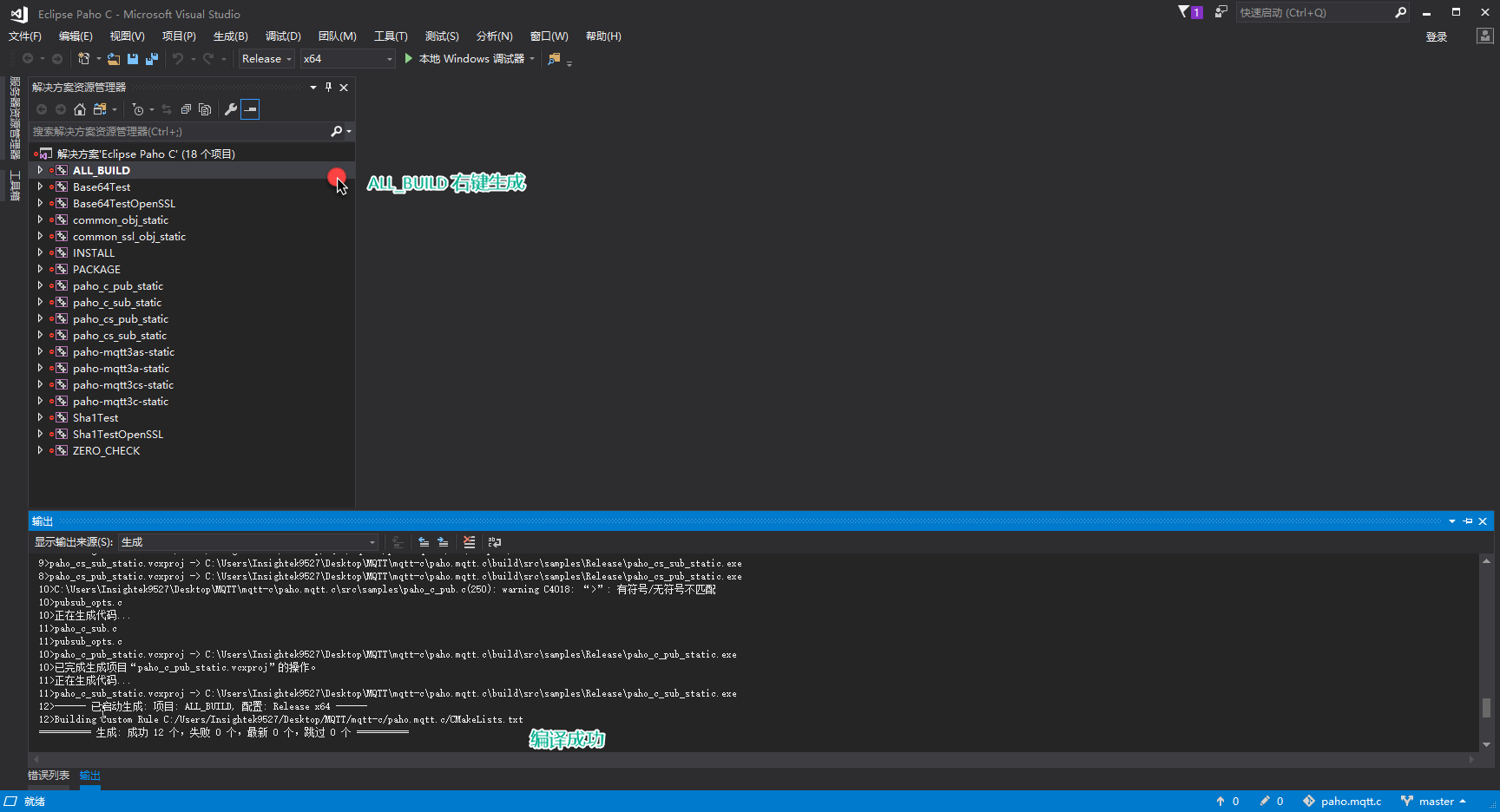Viewport: 1500px width, 812px height.
Task: Click the collapse all icon in Solution Explorer
Action: point(186,109)
